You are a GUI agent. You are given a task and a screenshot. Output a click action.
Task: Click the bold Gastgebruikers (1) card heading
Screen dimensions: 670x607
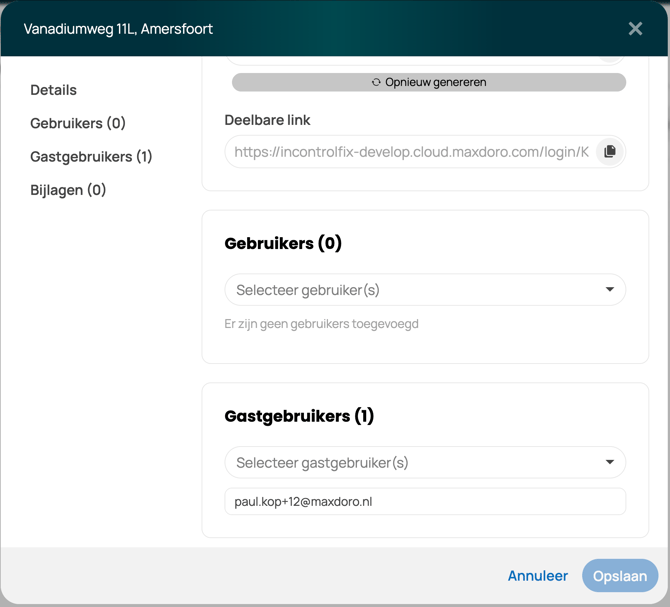pos(299,416)
